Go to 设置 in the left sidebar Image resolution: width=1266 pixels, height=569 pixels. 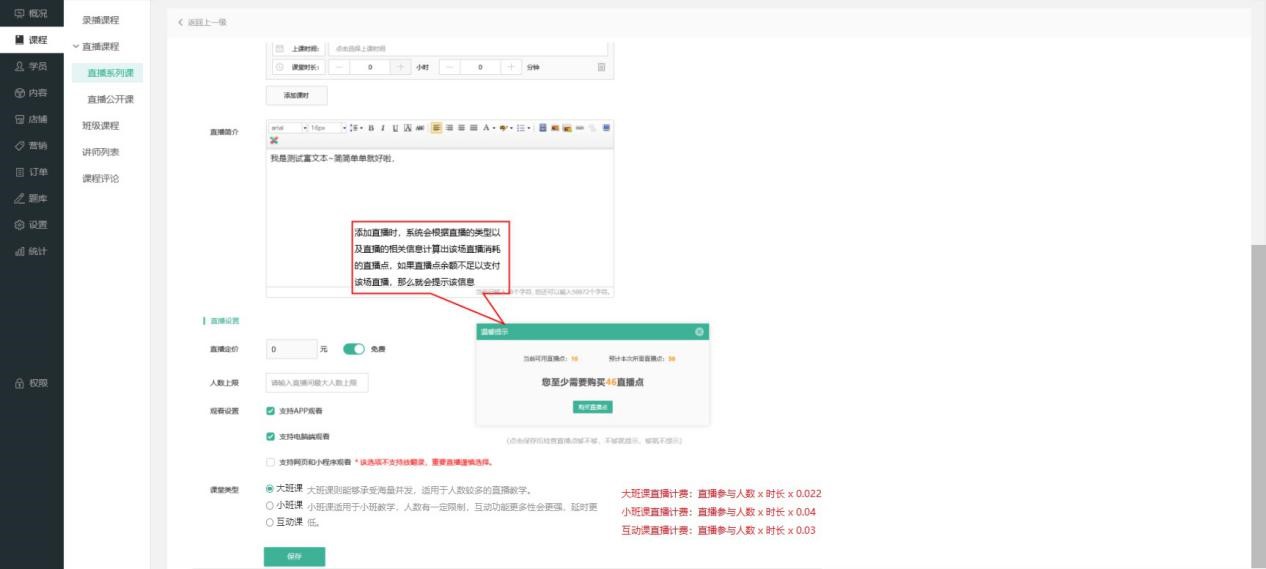(x=31, y=225)
